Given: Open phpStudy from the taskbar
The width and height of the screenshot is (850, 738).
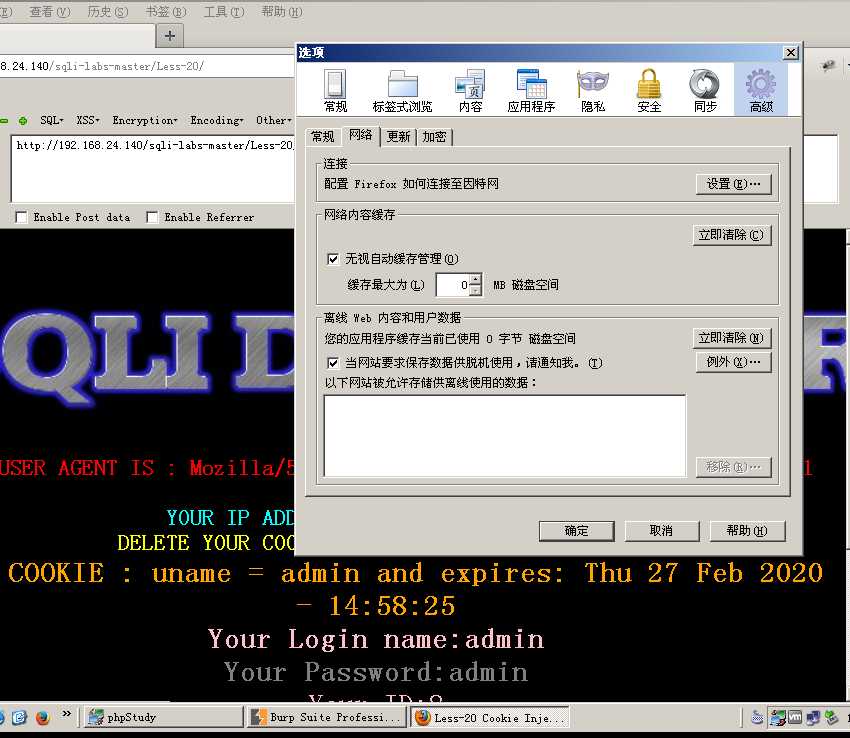Looking at the screenshot, I should [x=164, y=717].
